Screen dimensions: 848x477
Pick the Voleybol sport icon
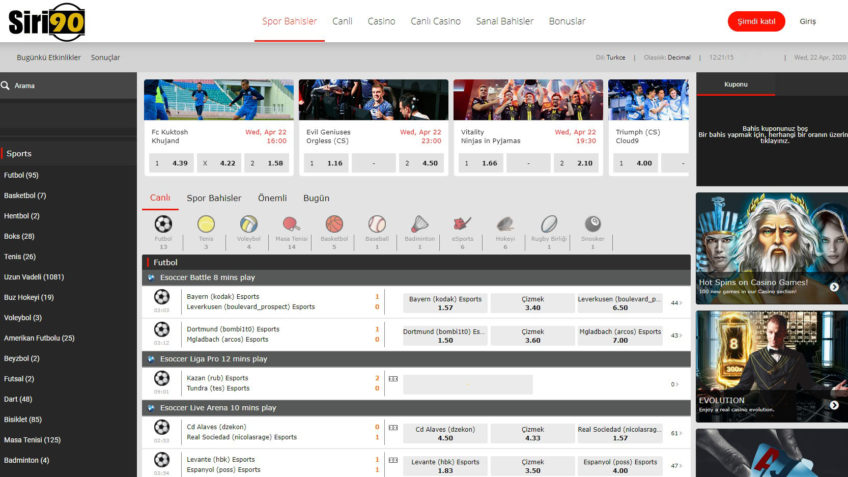(249, 225)
